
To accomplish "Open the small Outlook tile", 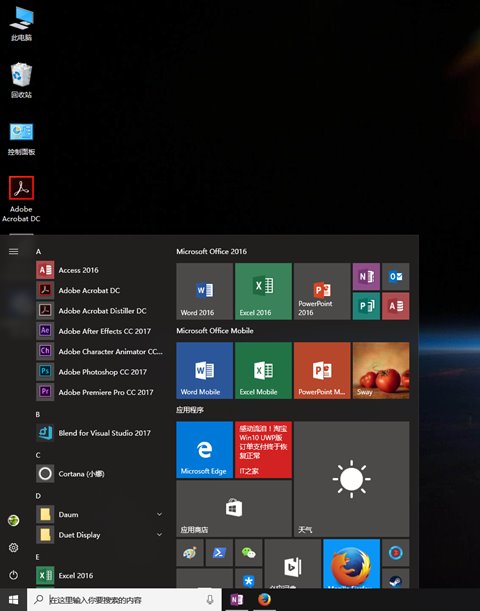I will [x=396, y=277].
